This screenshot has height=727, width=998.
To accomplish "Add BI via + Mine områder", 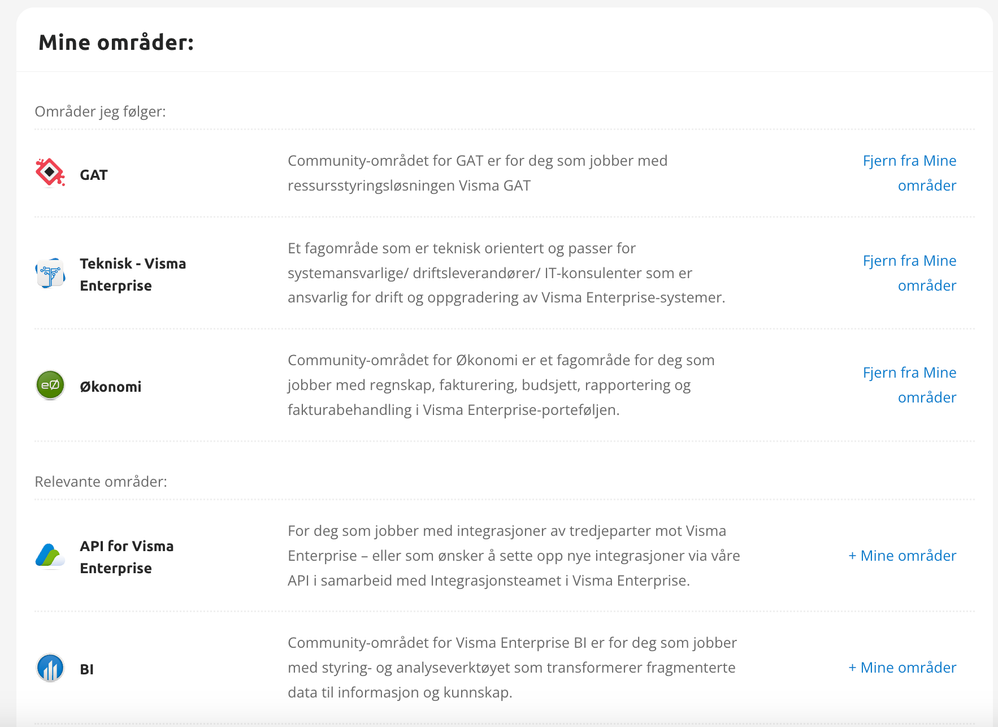I will (903, 668).
